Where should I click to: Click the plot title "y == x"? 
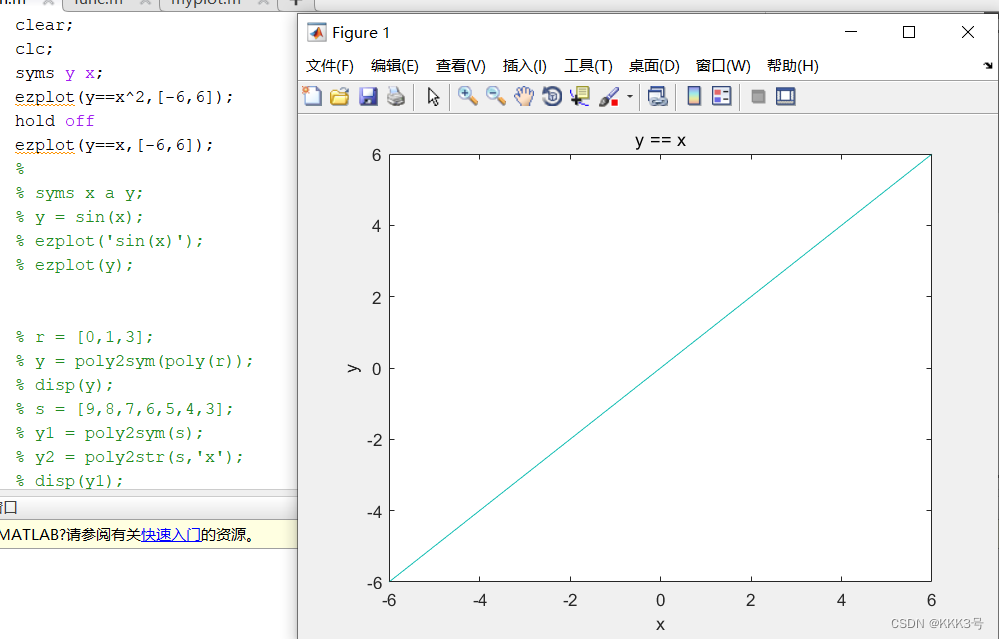660,140
